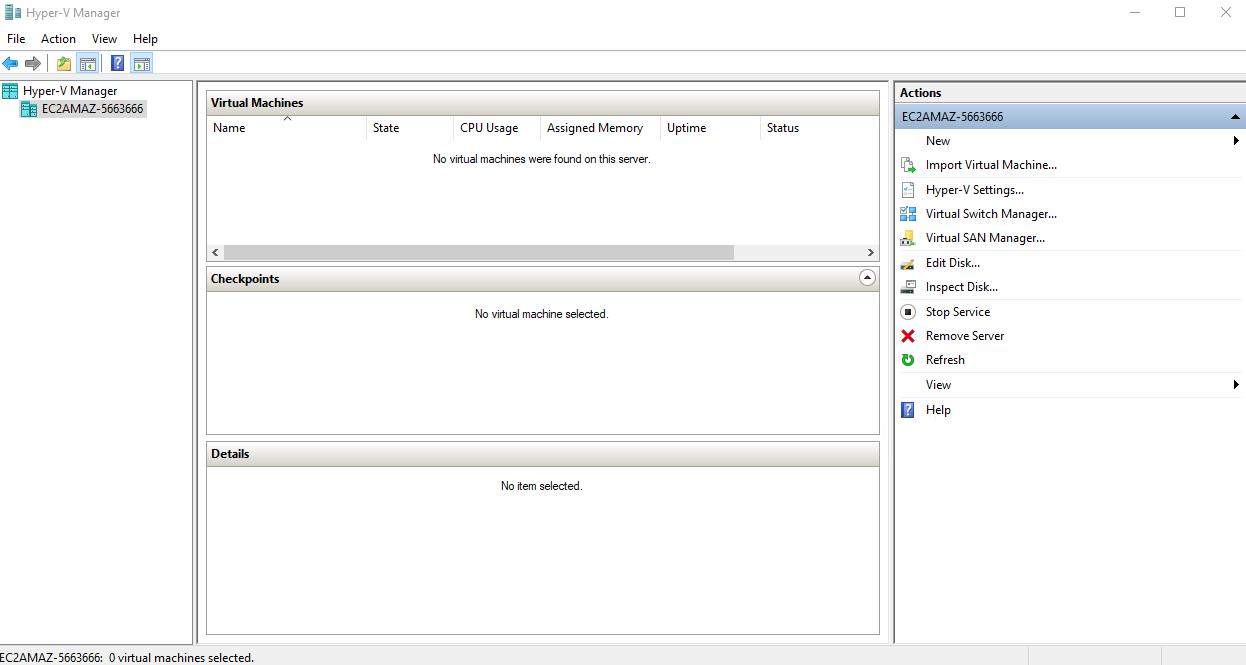Sort by the Uptime column header
The height and width of the screenshot is (665, 1246).
pos(710,128)
